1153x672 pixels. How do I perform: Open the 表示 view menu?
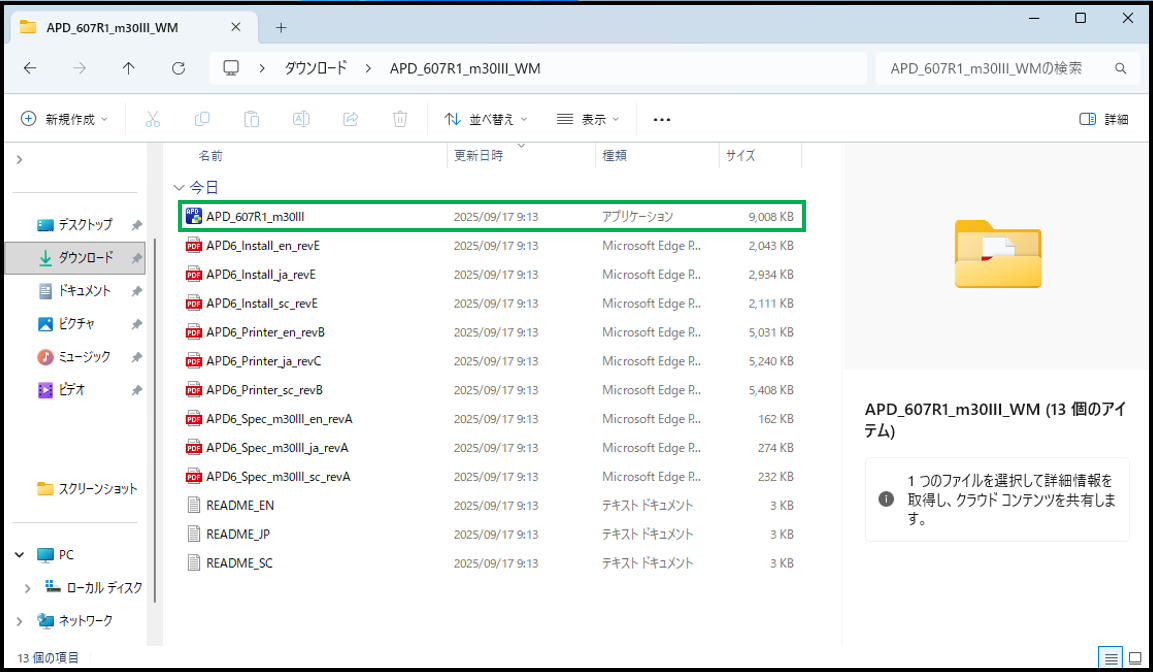(x=588, y=119)
